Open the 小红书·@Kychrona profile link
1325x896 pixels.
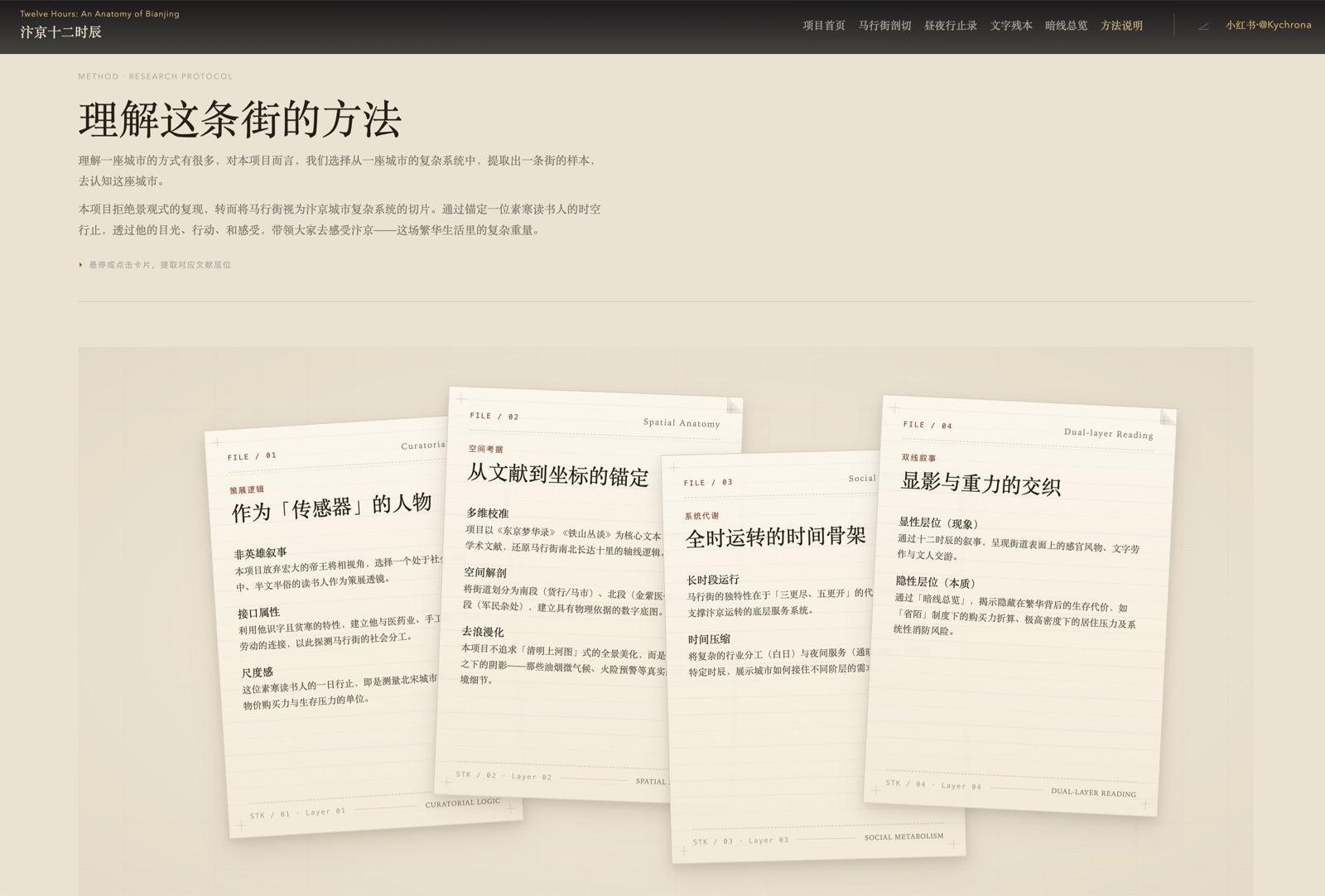coord(1269,25)
